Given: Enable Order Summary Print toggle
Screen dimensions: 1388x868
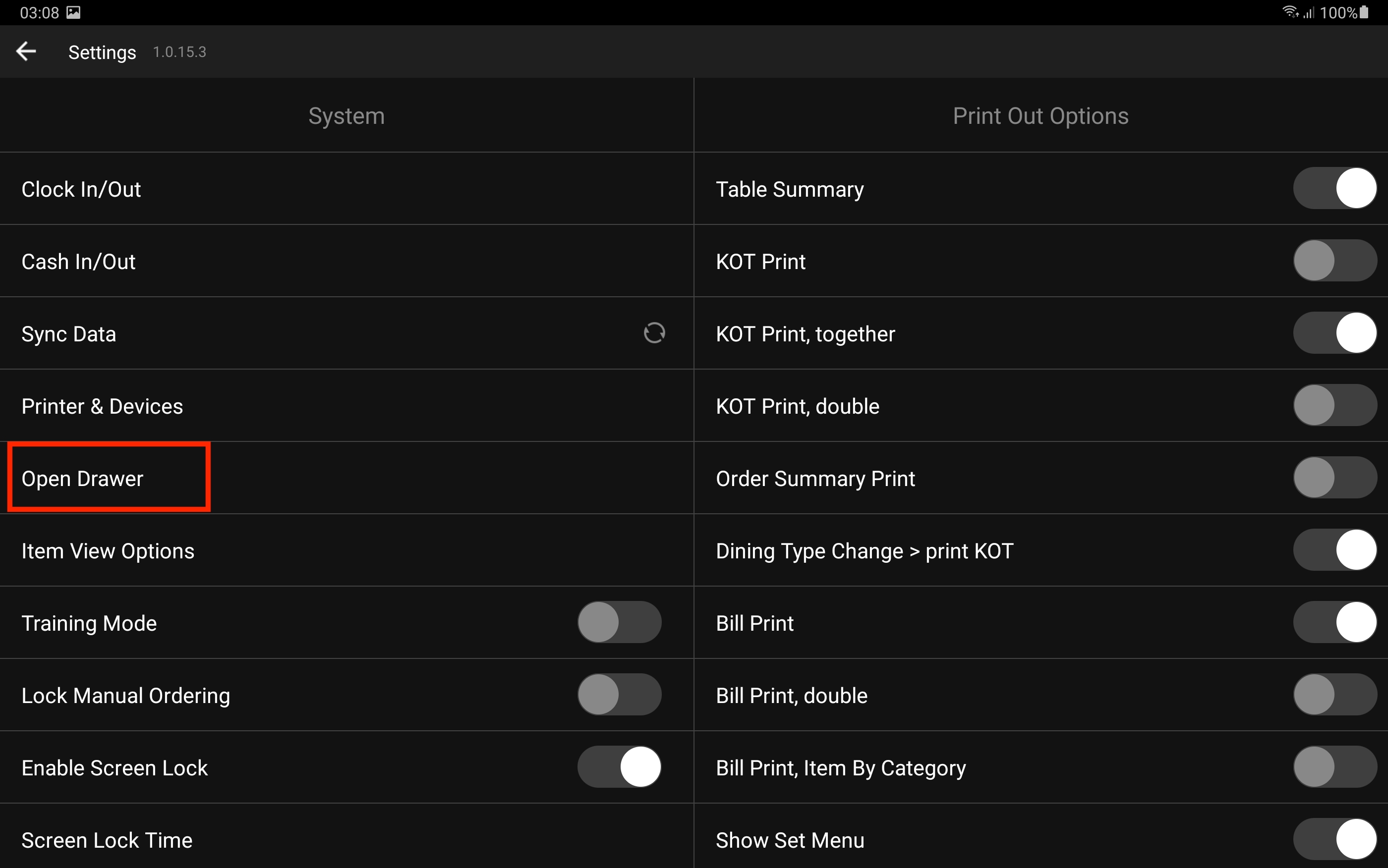Looking at the screenshot, I should click(1334, 478).
